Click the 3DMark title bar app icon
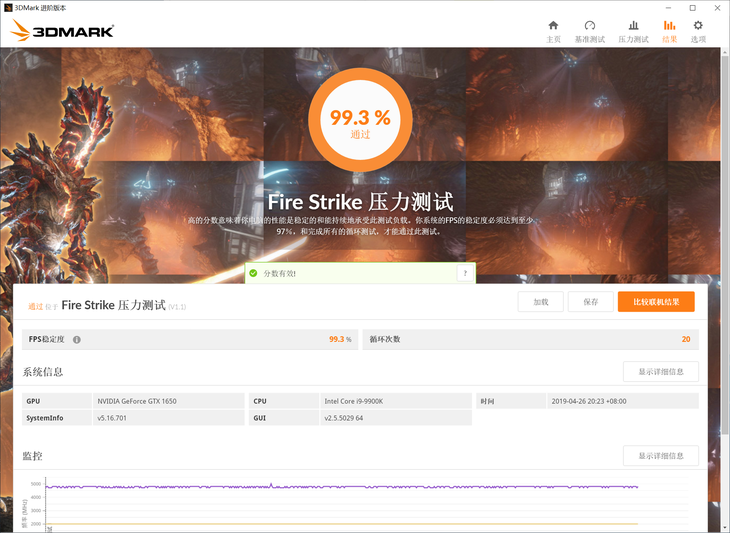The width and height of the screenshot is (730, 533). point(8,8)
